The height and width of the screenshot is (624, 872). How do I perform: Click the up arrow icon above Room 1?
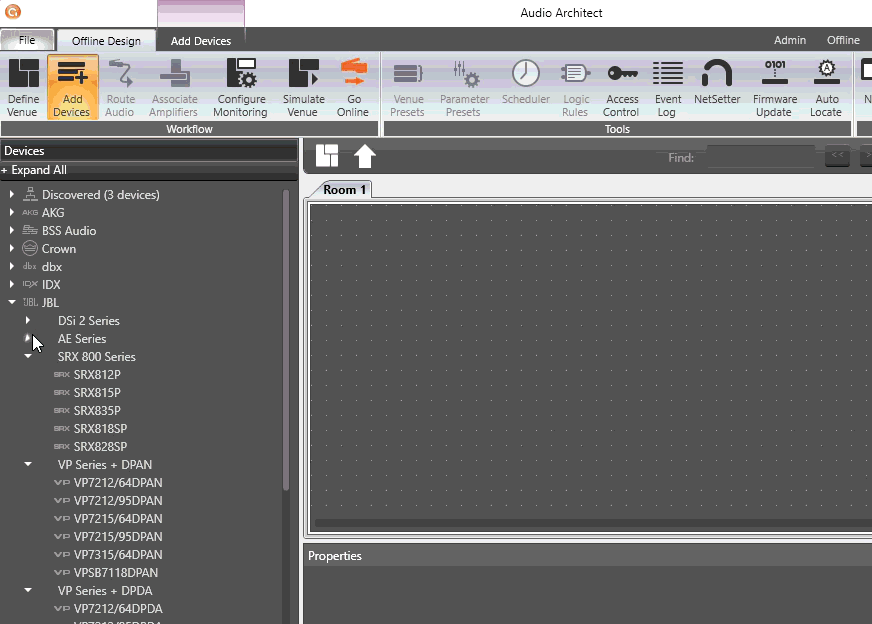365,156
